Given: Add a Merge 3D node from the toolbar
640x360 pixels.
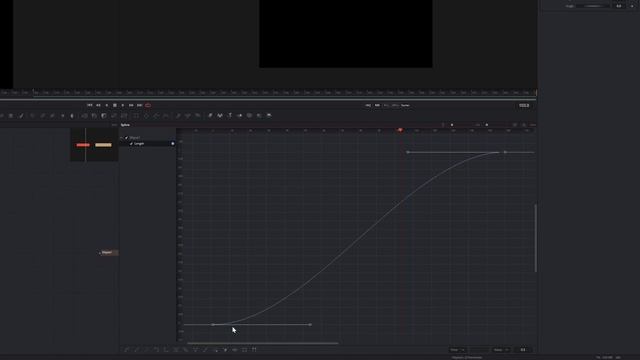Looking at the screenshot, I should (x=240, y=116).
